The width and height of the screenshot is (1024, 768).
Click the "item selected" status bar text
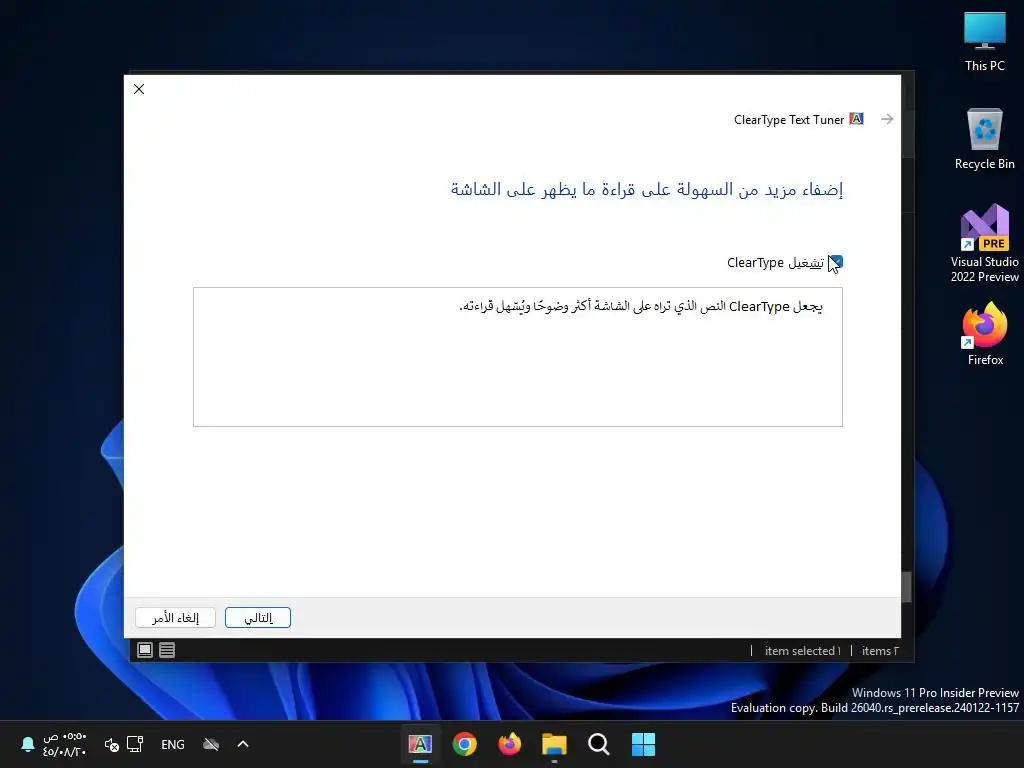point(803,650)
